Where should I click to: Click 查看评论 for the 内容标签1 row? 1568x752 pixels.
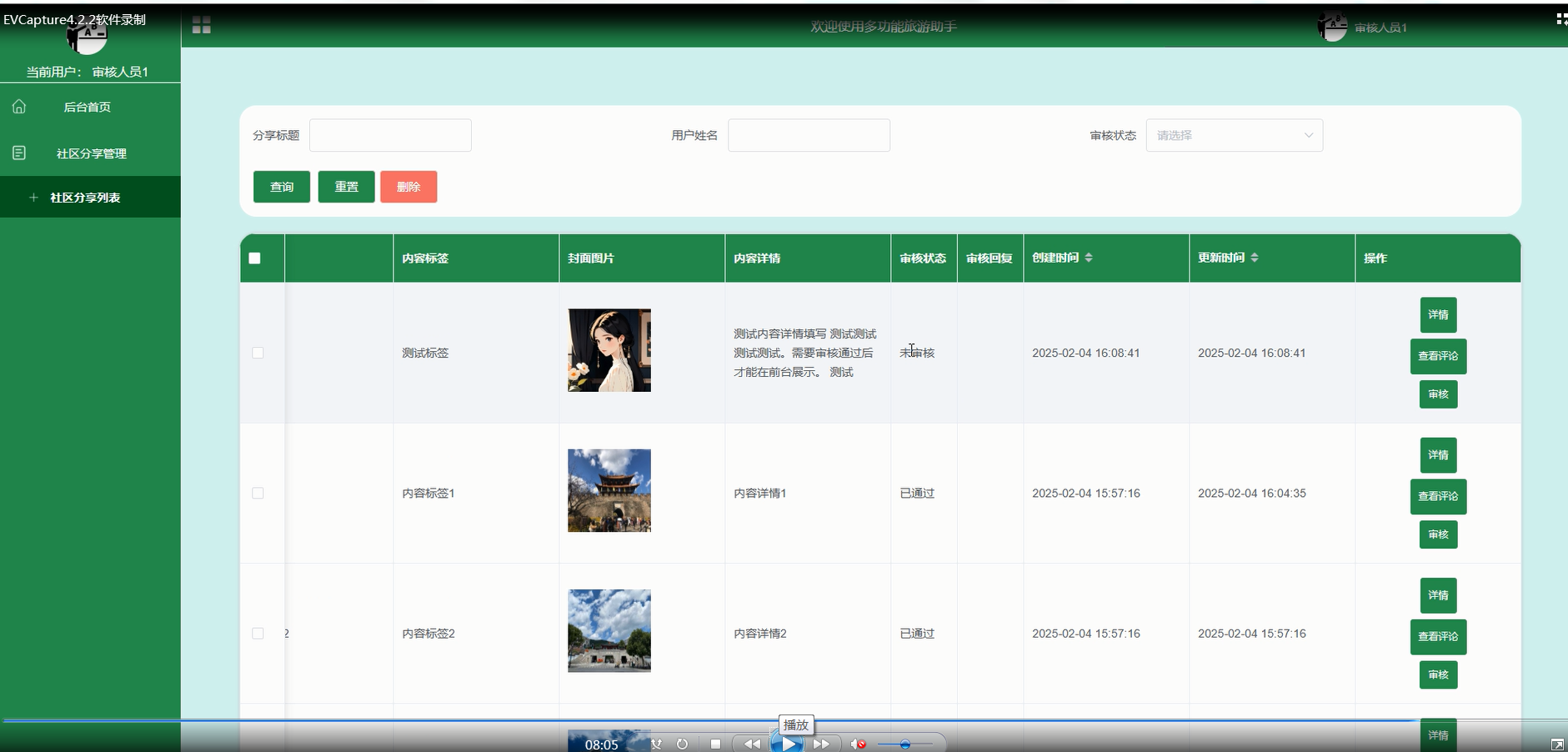[x=1438, y=496]
